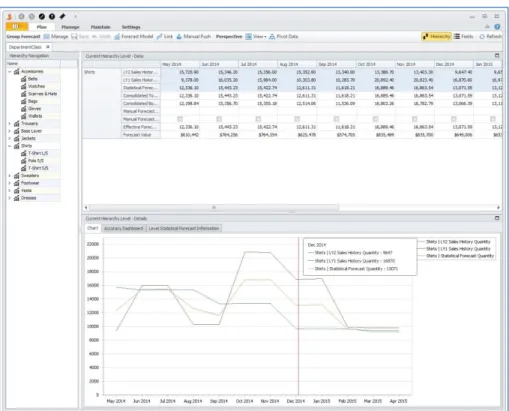This screenshot has height=411, width=509.
Task: Expand the Dresses tree node
Action: click(x=10, y=198)
